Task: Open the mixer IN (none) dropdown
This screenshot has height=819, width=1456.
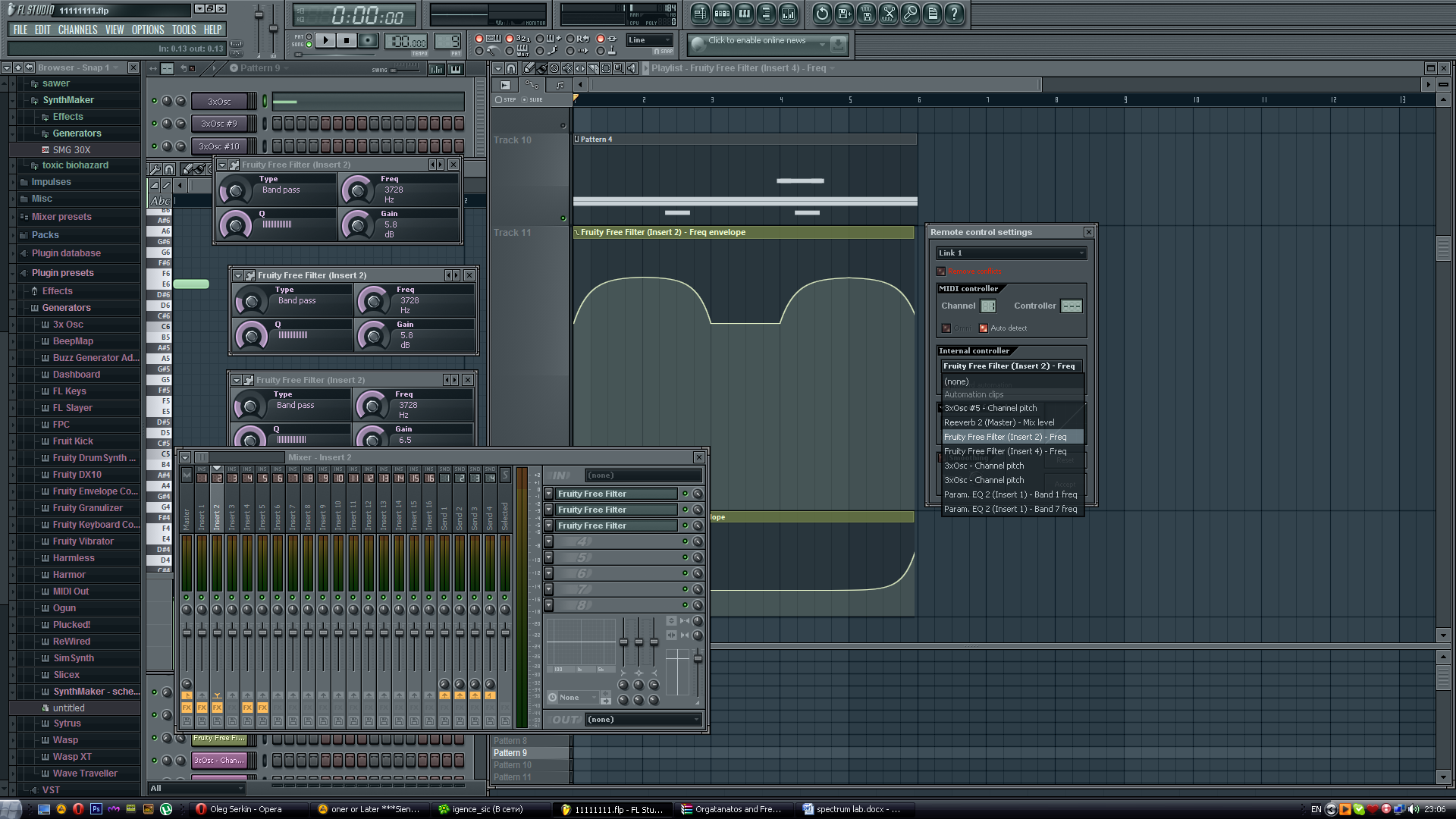Action: click(643, 475)
